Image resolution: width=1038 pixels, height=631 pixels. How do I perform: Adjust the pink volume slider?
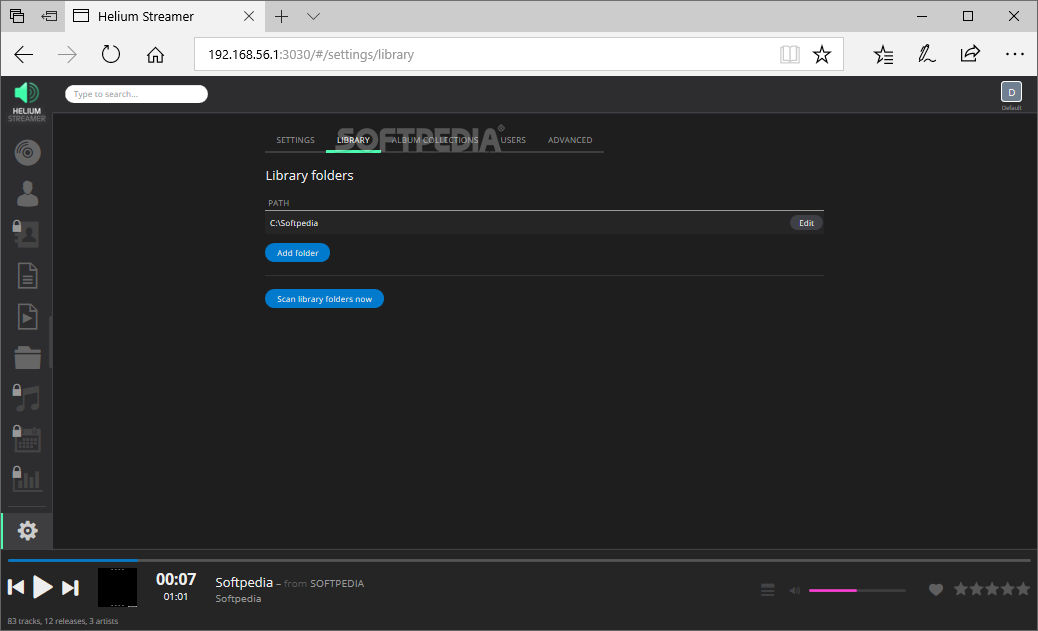pyautogui.click(x=857, y=590)
